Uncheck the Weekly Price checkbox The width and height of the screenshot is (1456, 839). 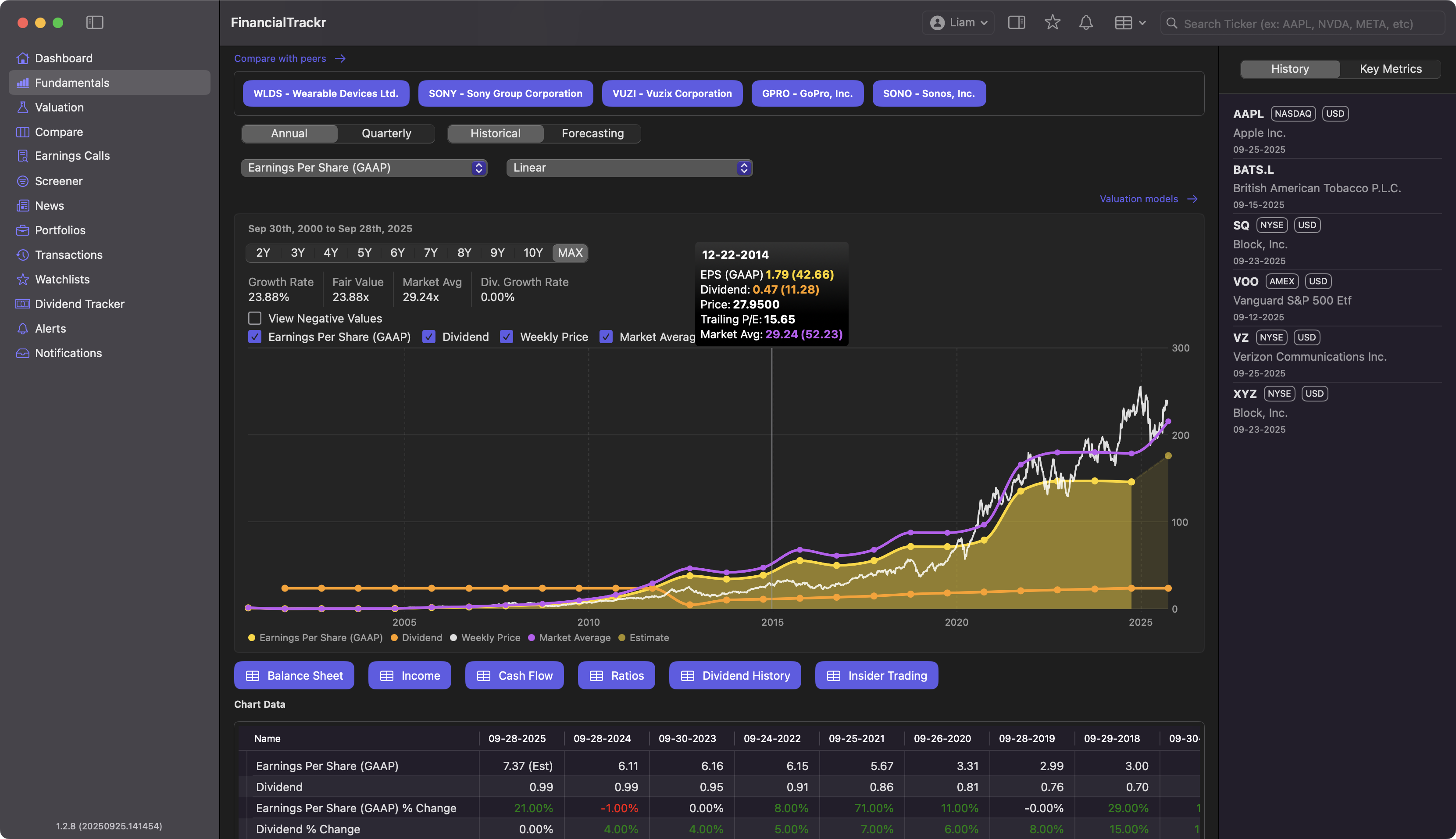pos(506,337)
